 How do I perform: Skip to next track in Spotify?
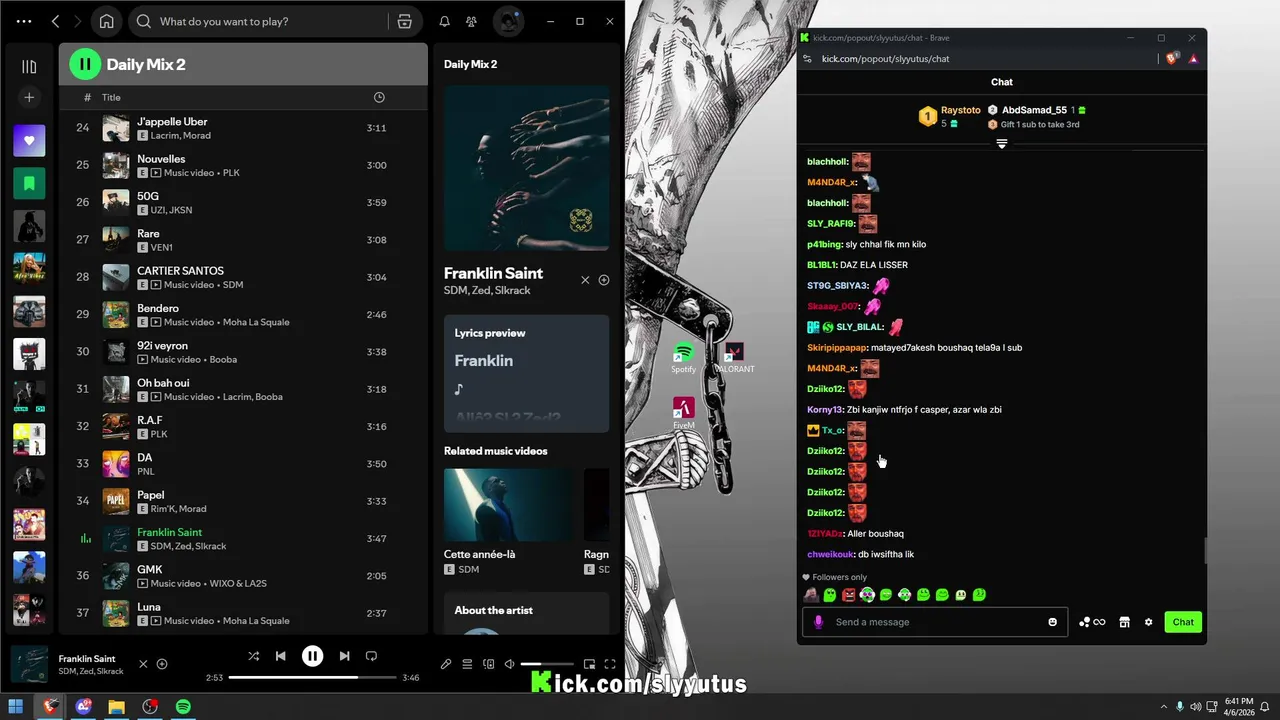click(344, 656)
